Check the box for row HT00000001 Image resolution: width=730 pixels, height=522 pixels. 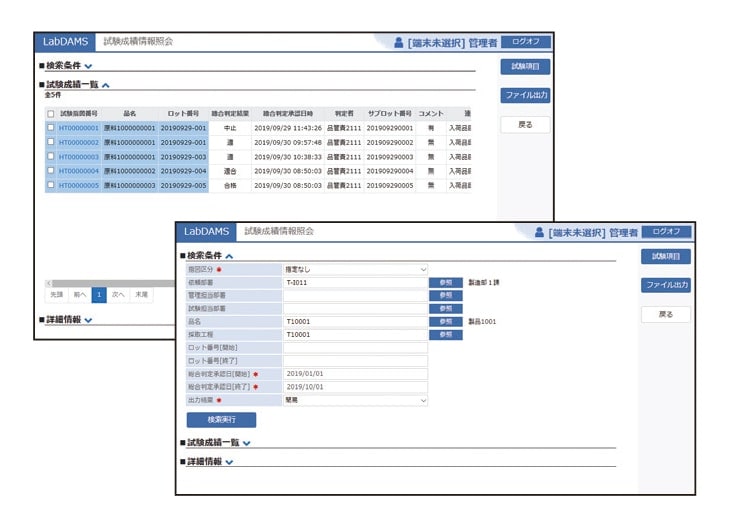pos(51,128)
